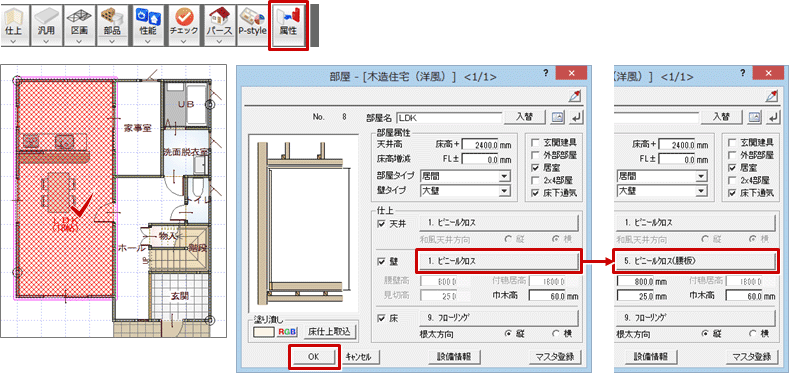Click the 塗り潰し color swatch
Screen dimensions: 789x373
click(264, 332)
